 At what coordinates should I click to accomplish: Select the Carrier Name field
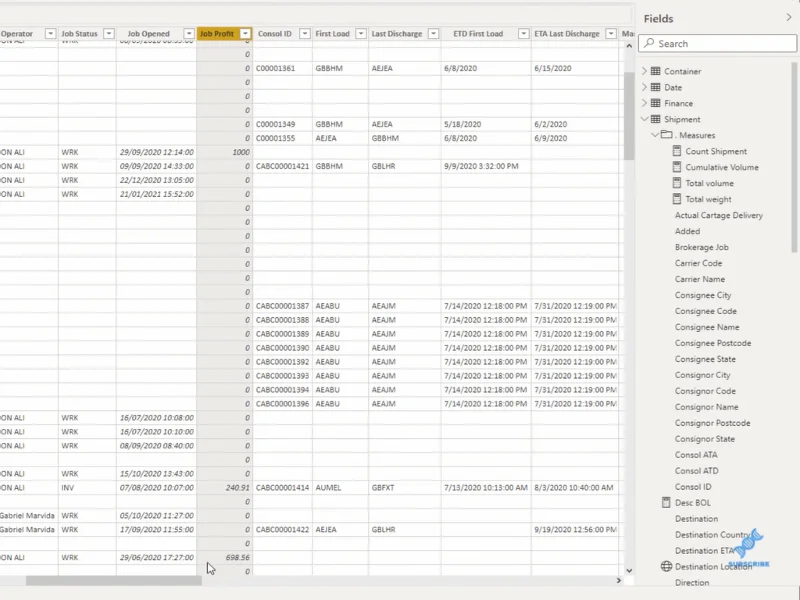click(699, 279)
